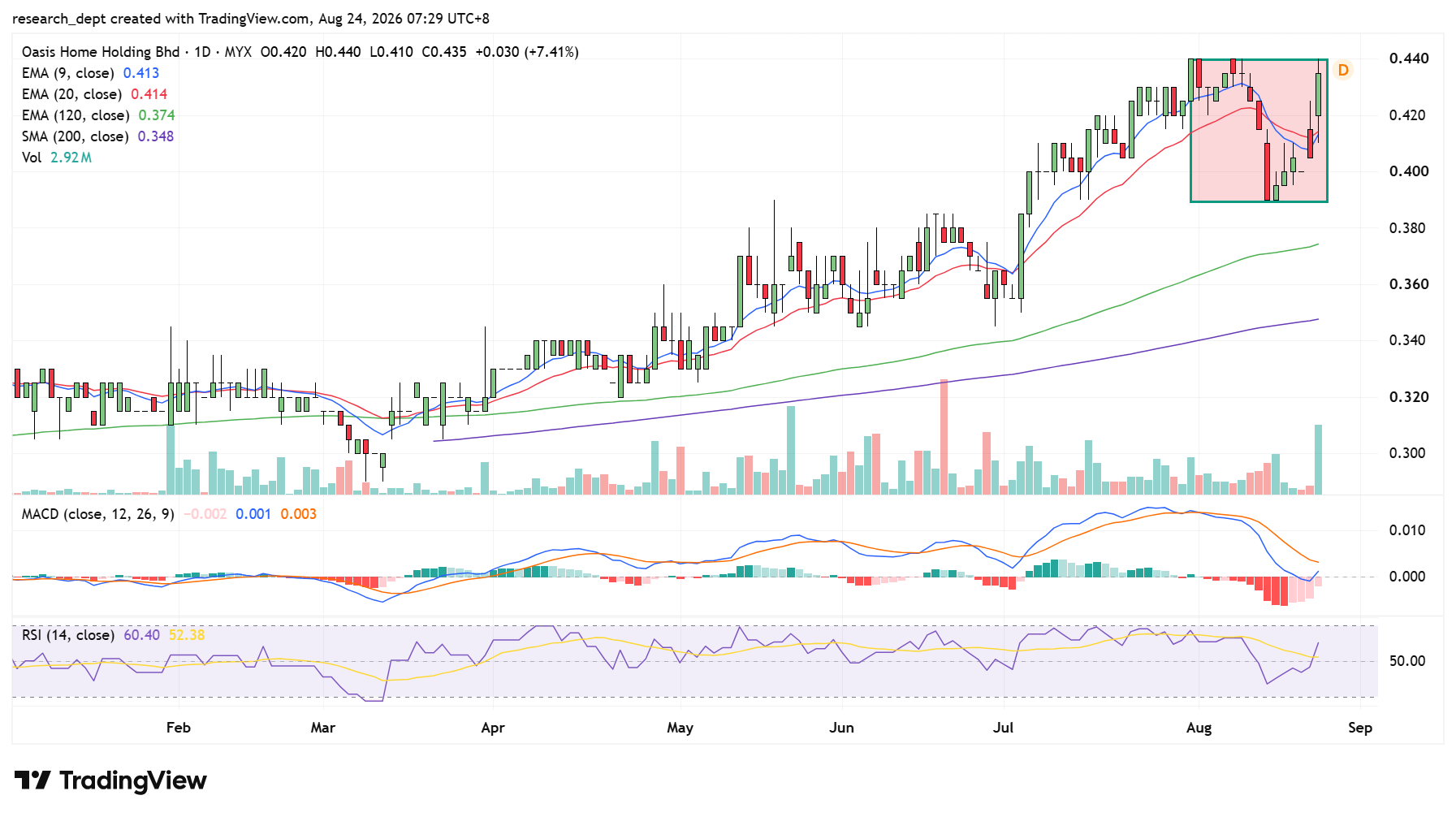Click the May label on the time axis

click(x=680, y=728)
